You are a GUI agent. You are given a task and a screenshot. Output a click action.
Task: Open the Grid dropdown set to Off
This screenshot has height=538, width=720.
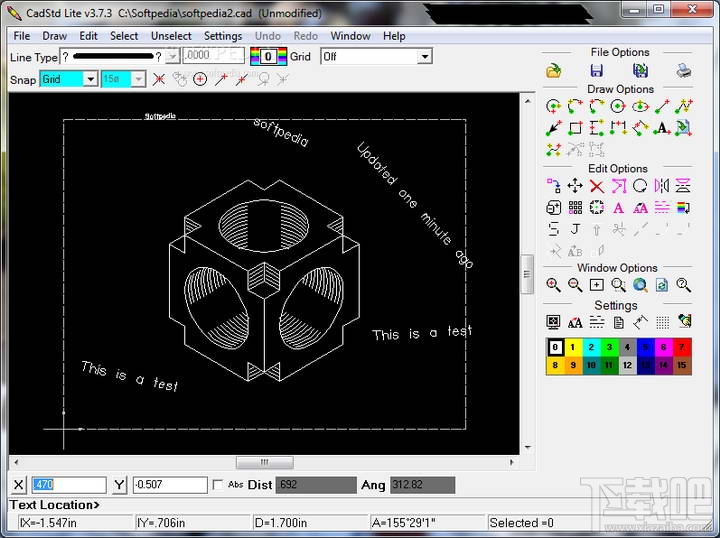[x=425, y=57]
